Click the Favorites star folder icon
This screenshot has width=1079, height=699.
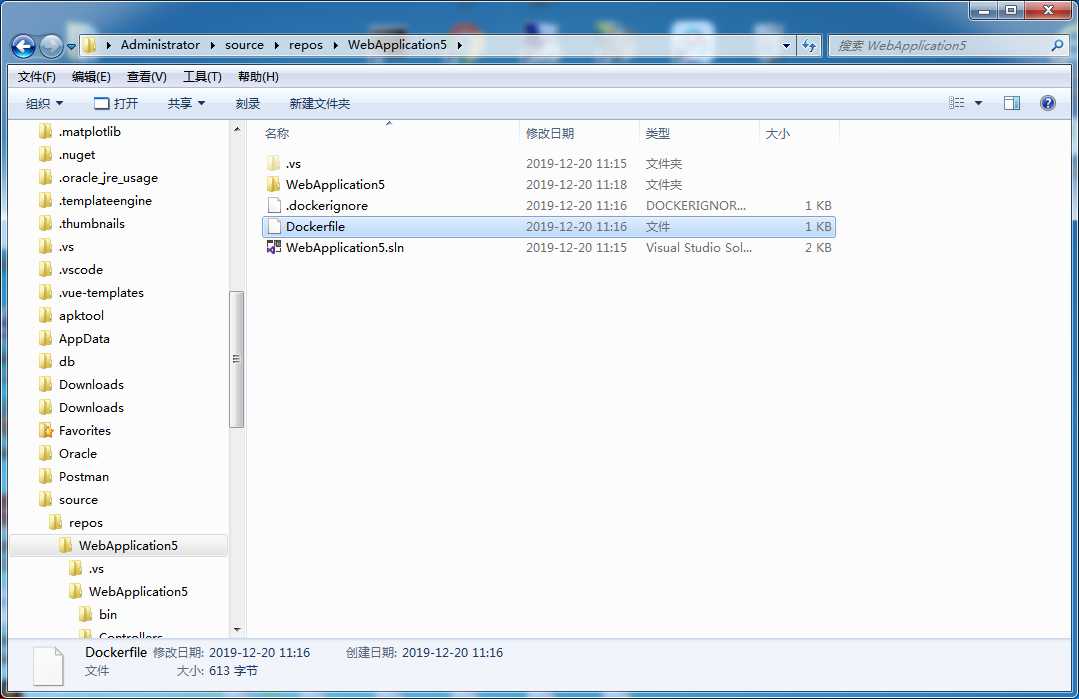46,431
